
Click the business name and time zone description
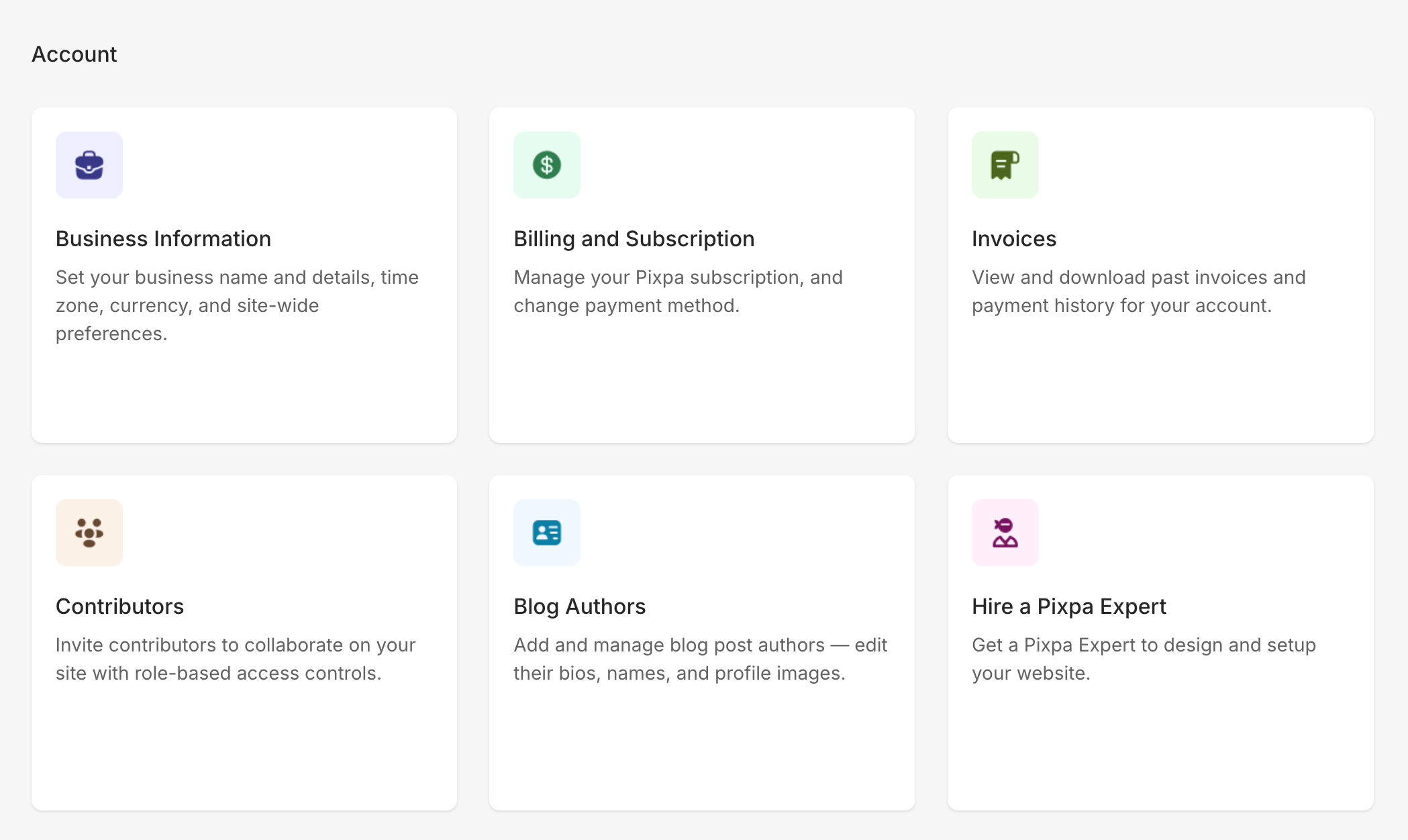(236, 305)
